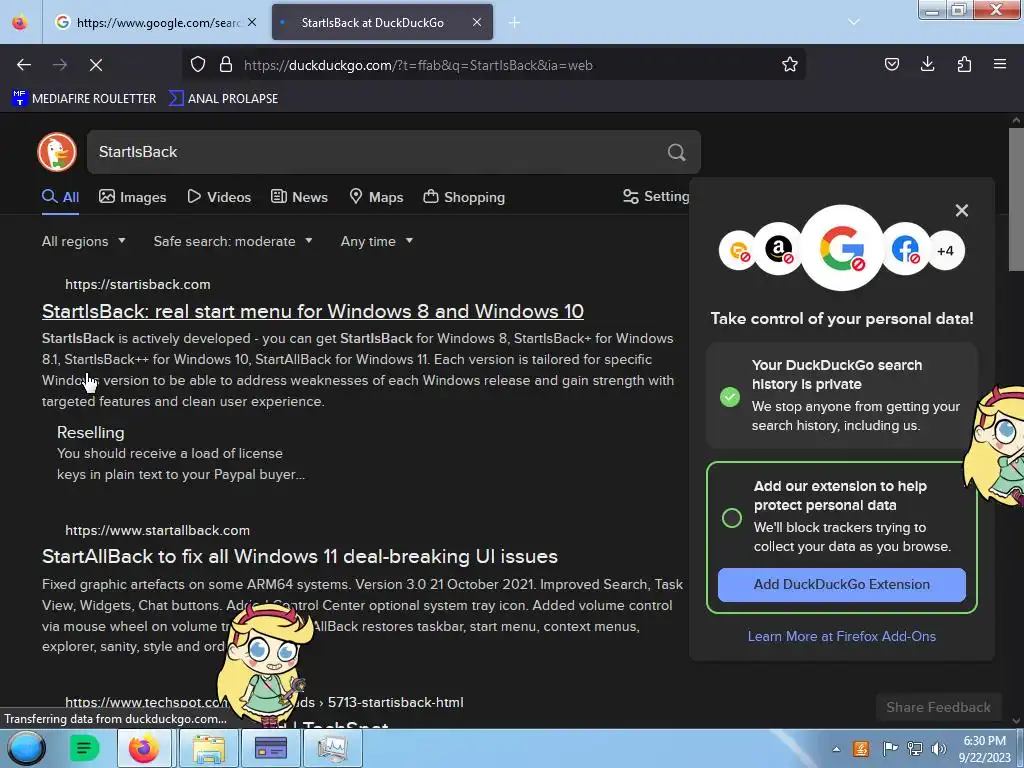Toggle the add extension circle checkbox
The width and height of the screenshot is (1024, 768).
pos(731,518)
